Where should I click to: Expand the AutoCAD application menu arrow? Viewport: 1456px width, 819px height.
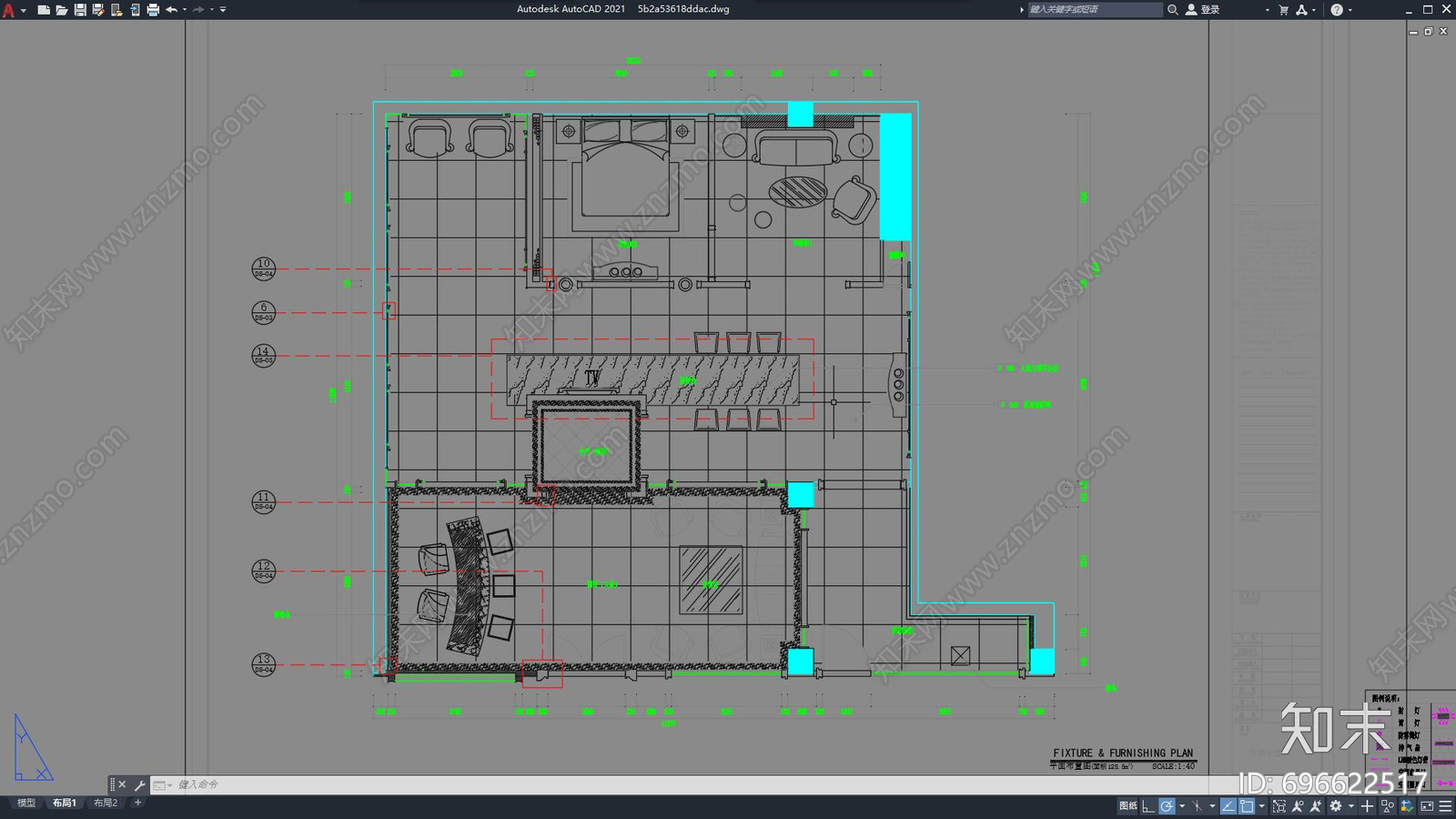[23, 10]
